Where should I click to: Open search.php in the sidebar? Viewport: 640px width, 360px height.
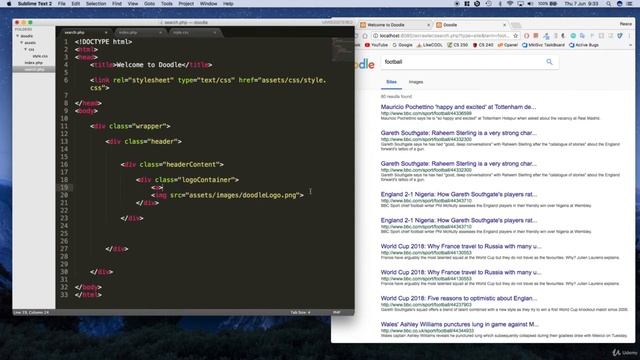(34, 69)
